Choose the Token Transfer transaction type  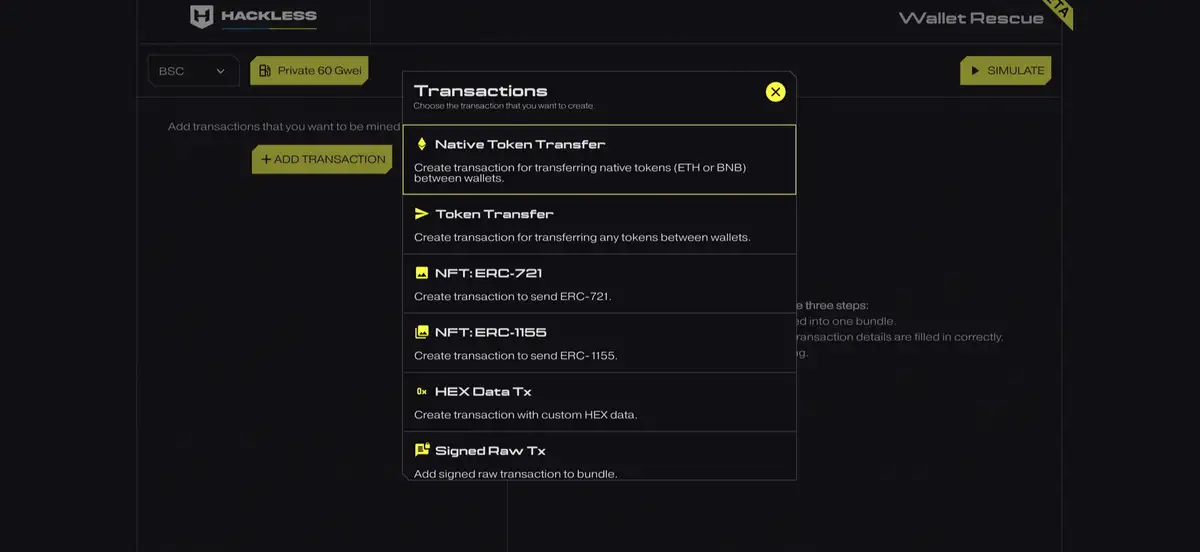(x=599, y=225)
